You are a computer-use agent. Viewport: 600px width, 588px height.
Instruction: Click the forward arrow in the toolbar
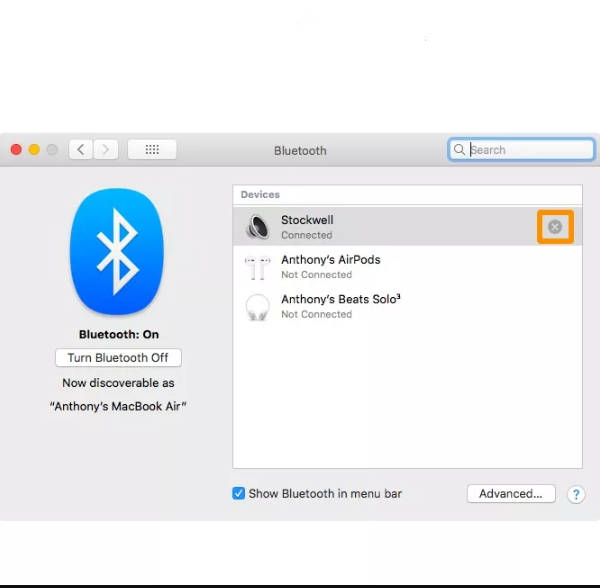tap(106, 150)
